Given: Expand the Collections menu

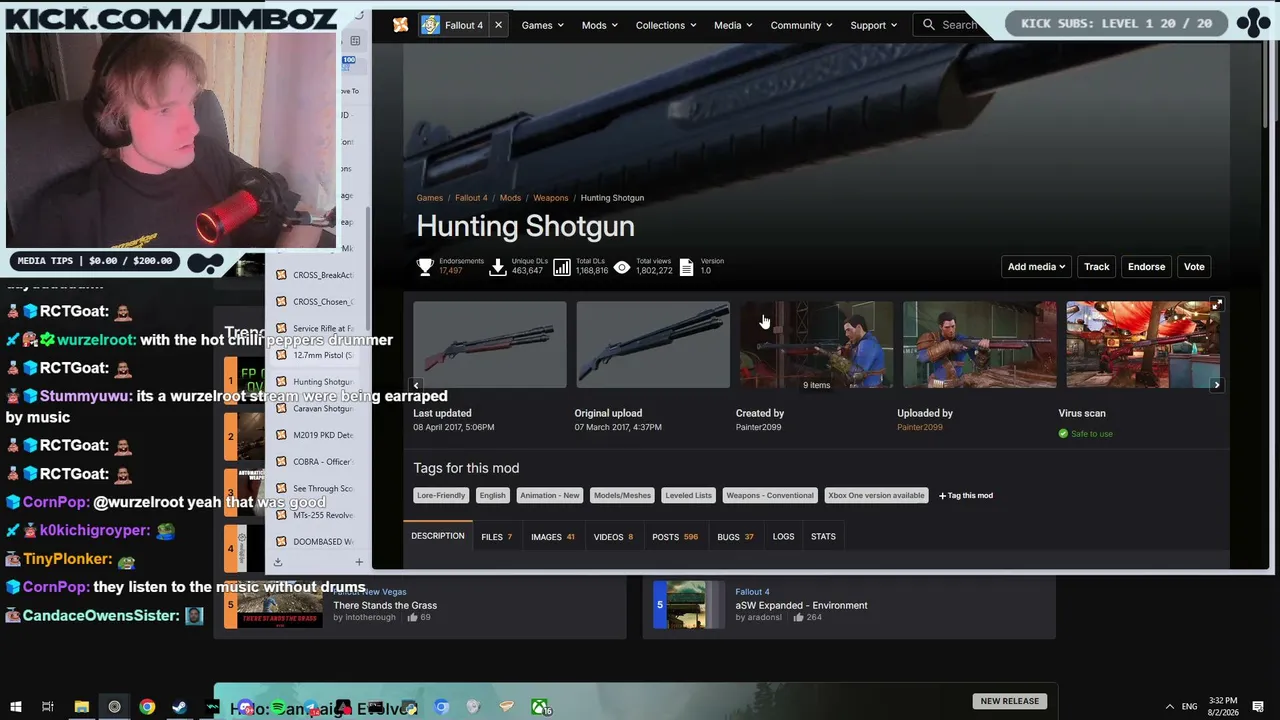Looking at the screenshot, I should click(x=667, y=25).
